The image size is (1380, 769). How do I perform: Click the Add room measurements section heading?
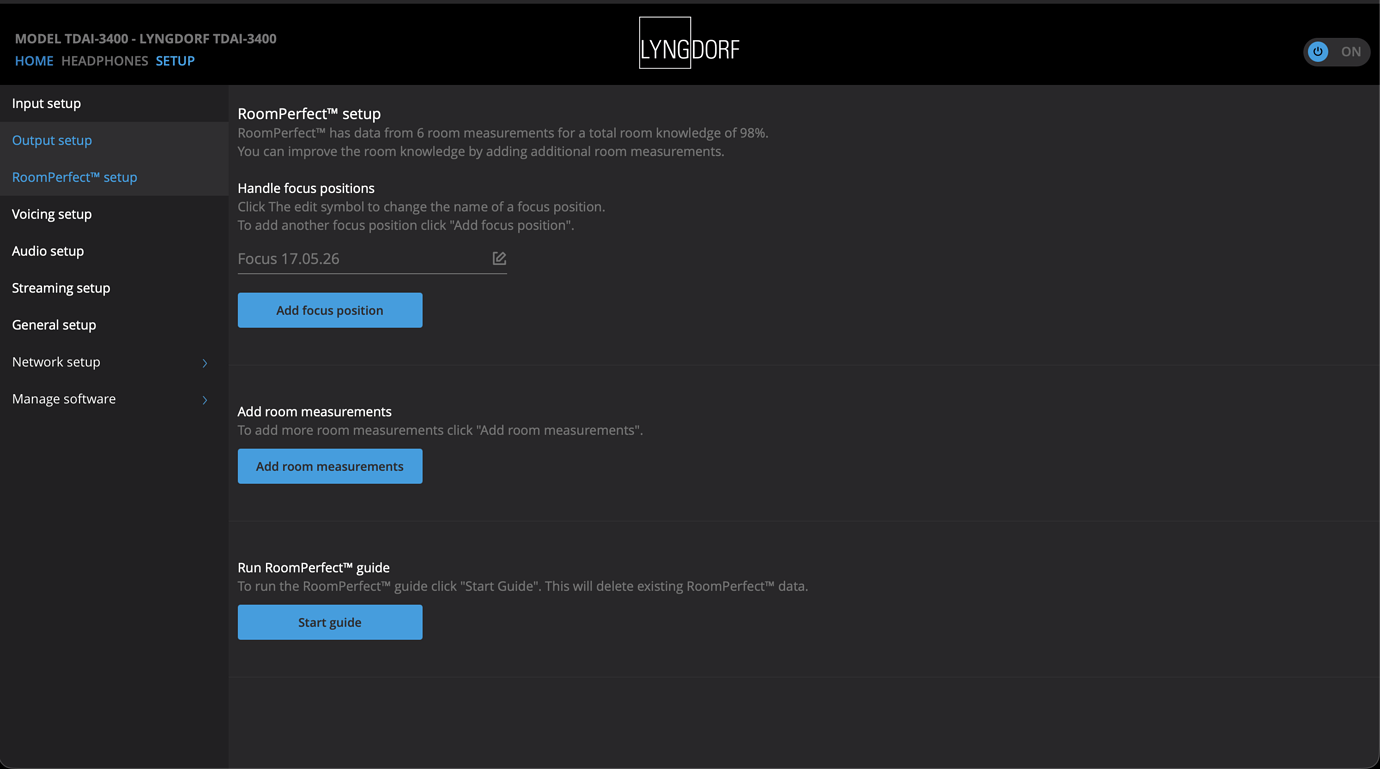pos(314,411)
